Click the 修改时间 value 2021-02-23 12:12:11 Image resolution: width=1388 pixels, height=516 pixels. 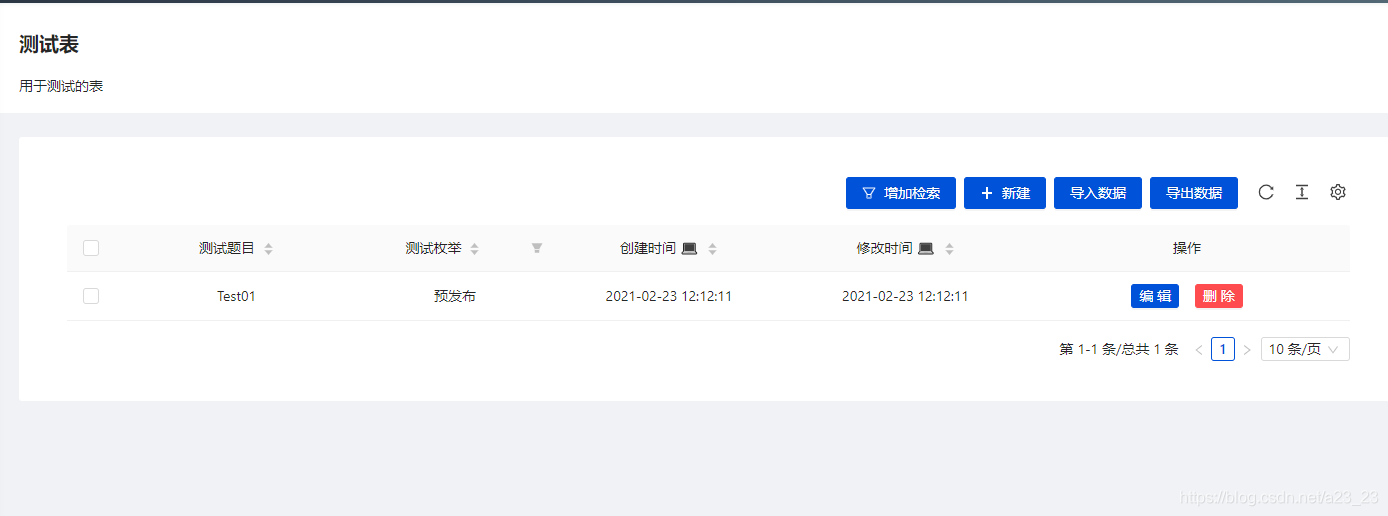905,296
